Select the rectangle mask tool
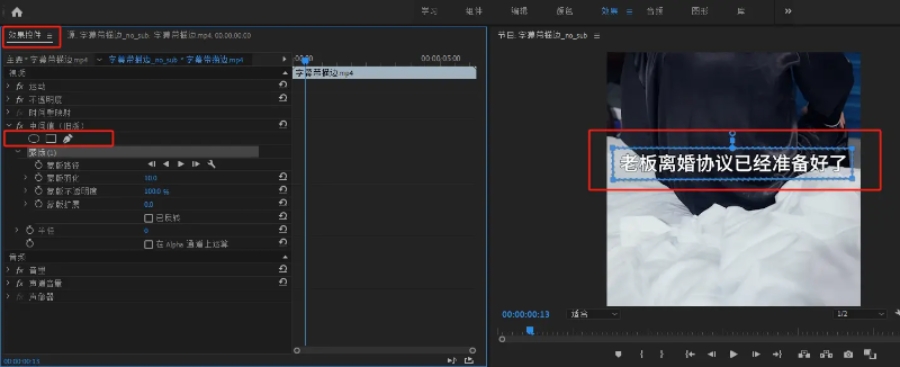900x367 pixels. coord(51,138)
